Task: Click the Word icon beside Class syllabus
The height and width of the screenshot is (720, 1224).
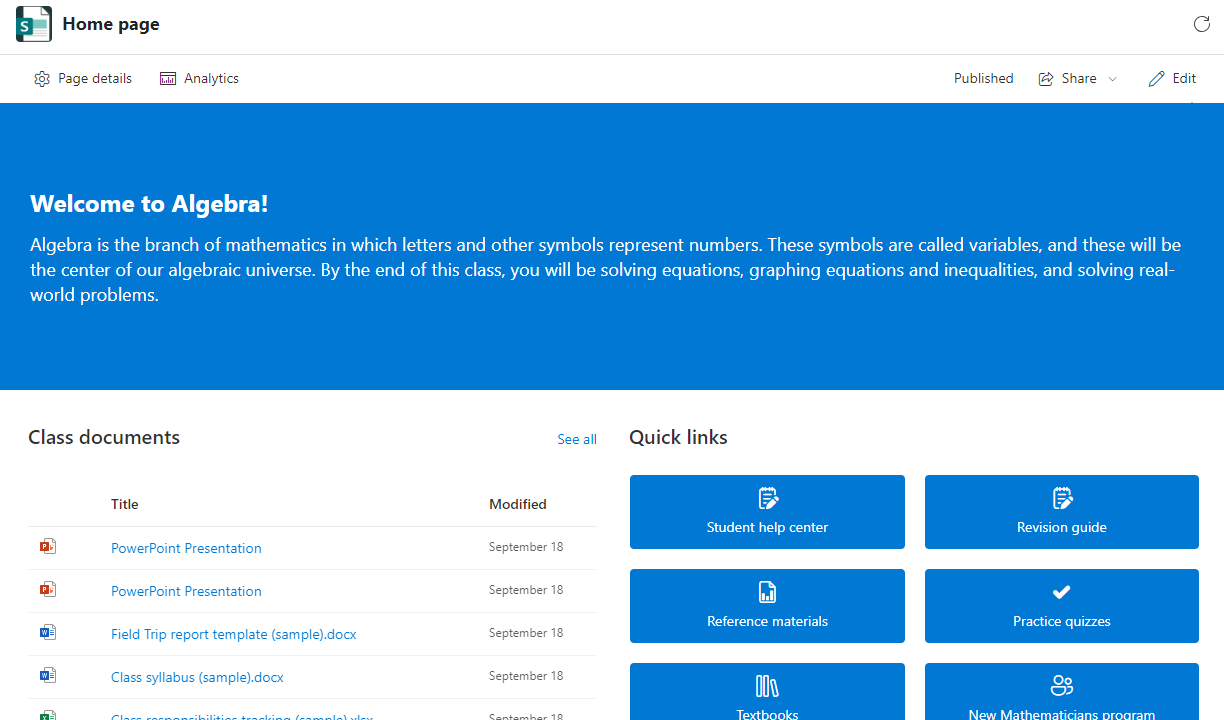Action: pyautogui.click(x=47, y=675)
